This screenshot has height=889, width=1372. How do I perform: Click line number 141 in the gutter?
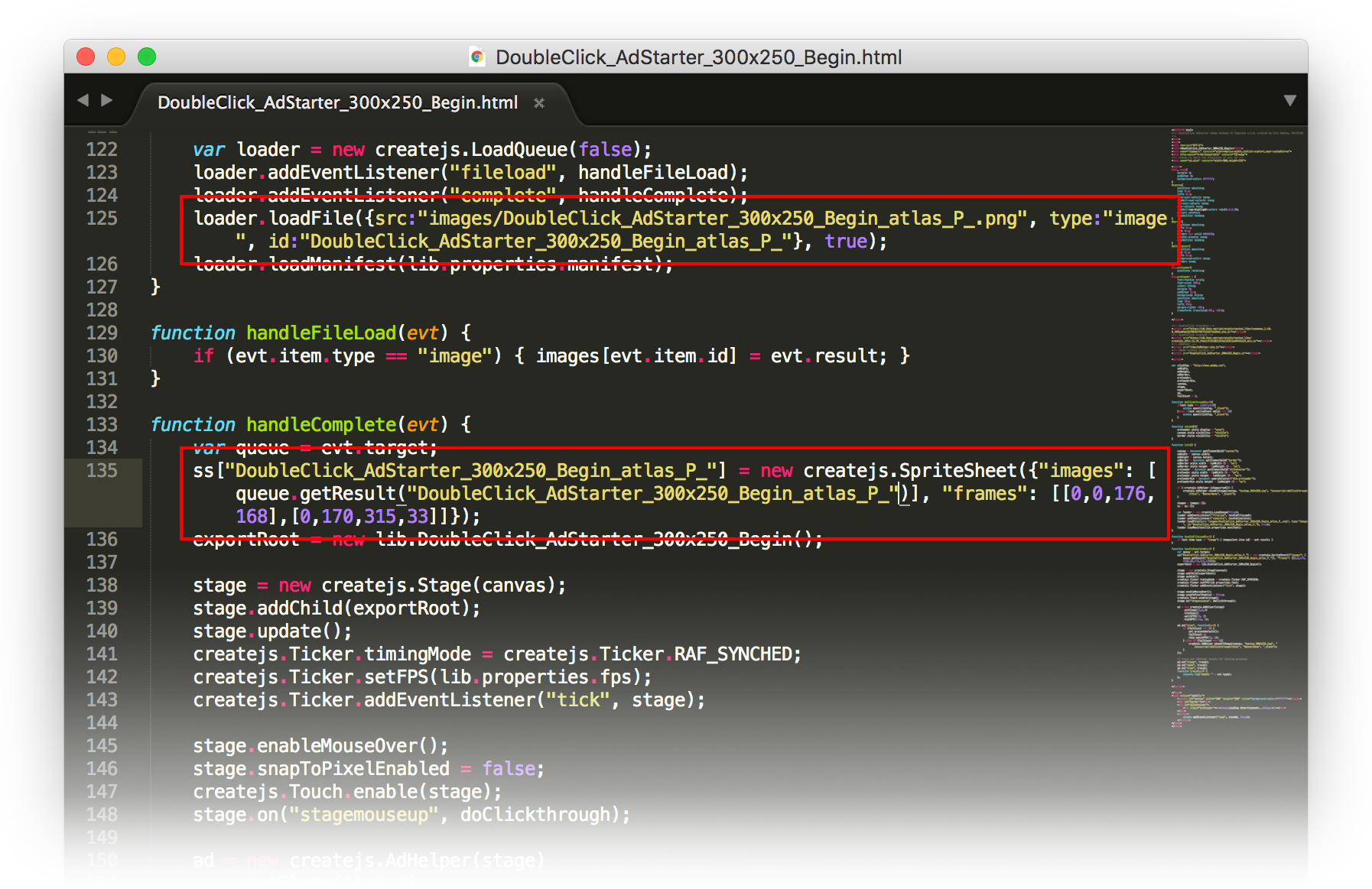102,654
